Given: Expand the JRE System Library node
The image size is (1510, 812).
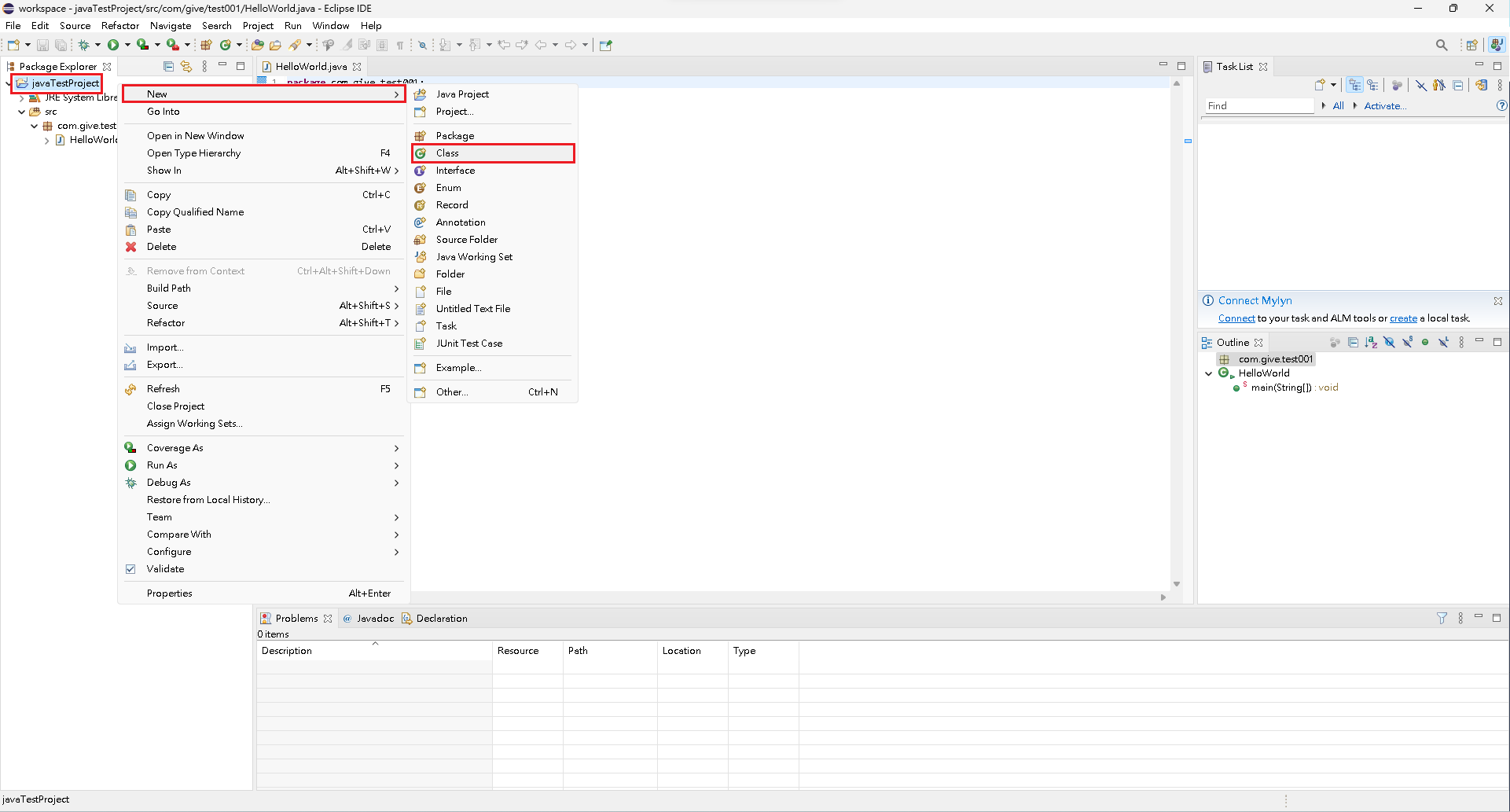Looking at the screenshot, I should [22, 98].
